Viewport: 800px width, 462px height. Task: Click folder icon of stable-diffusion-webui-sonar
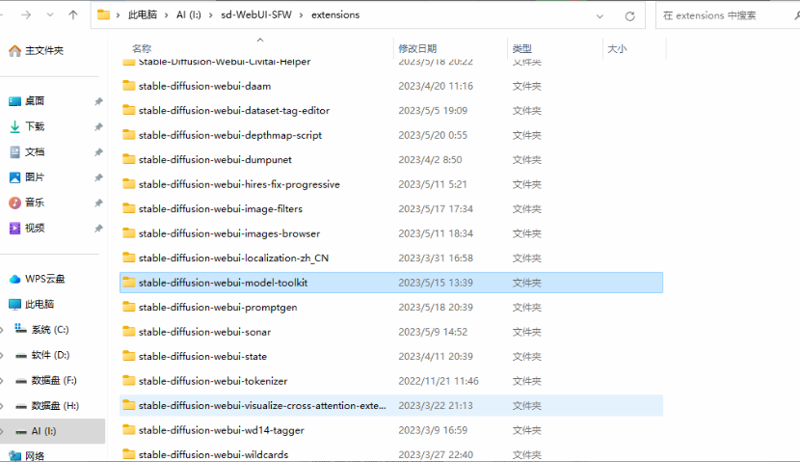(x=129, y=331)
